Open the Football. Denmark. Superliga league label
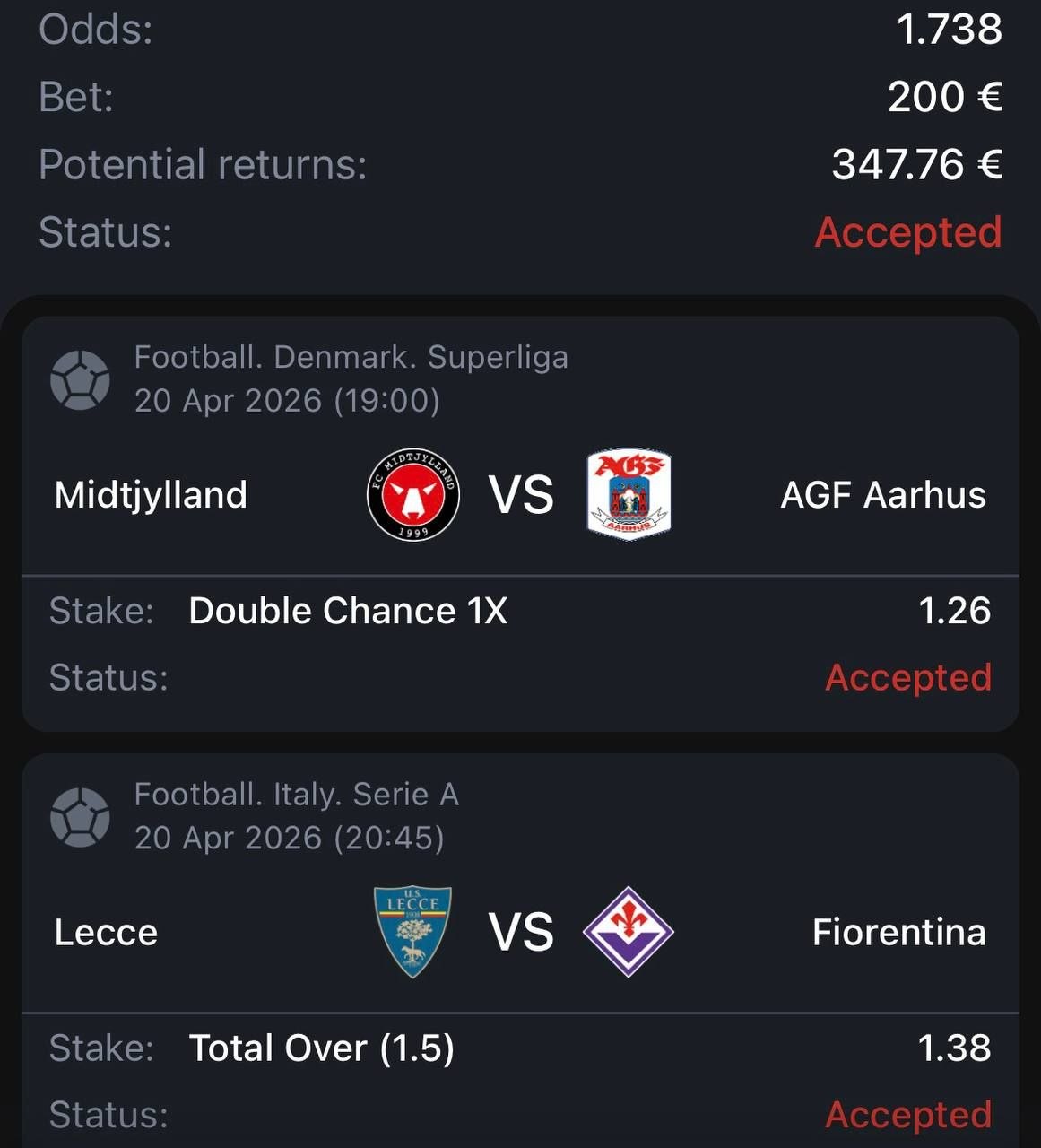Viewport: 1041px width, 1148px height. click(351, 357)
